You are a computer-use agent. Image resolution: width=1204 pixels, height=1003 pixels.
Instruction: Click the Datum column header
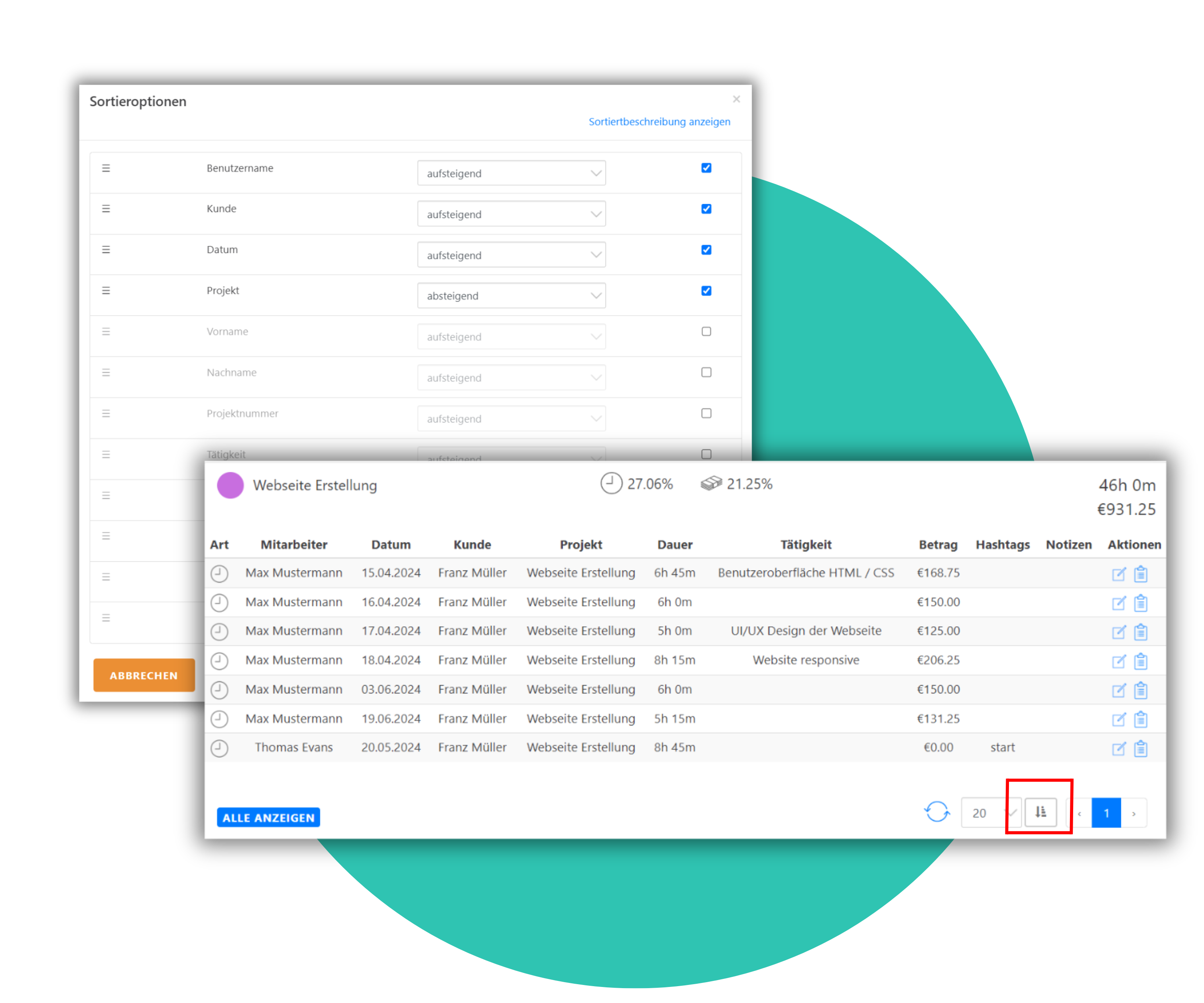click(x=390, y=544)
